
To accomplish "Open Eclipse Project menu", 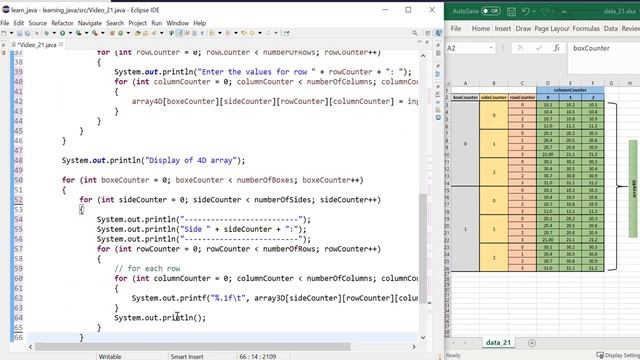I will [x=138, y=23].
